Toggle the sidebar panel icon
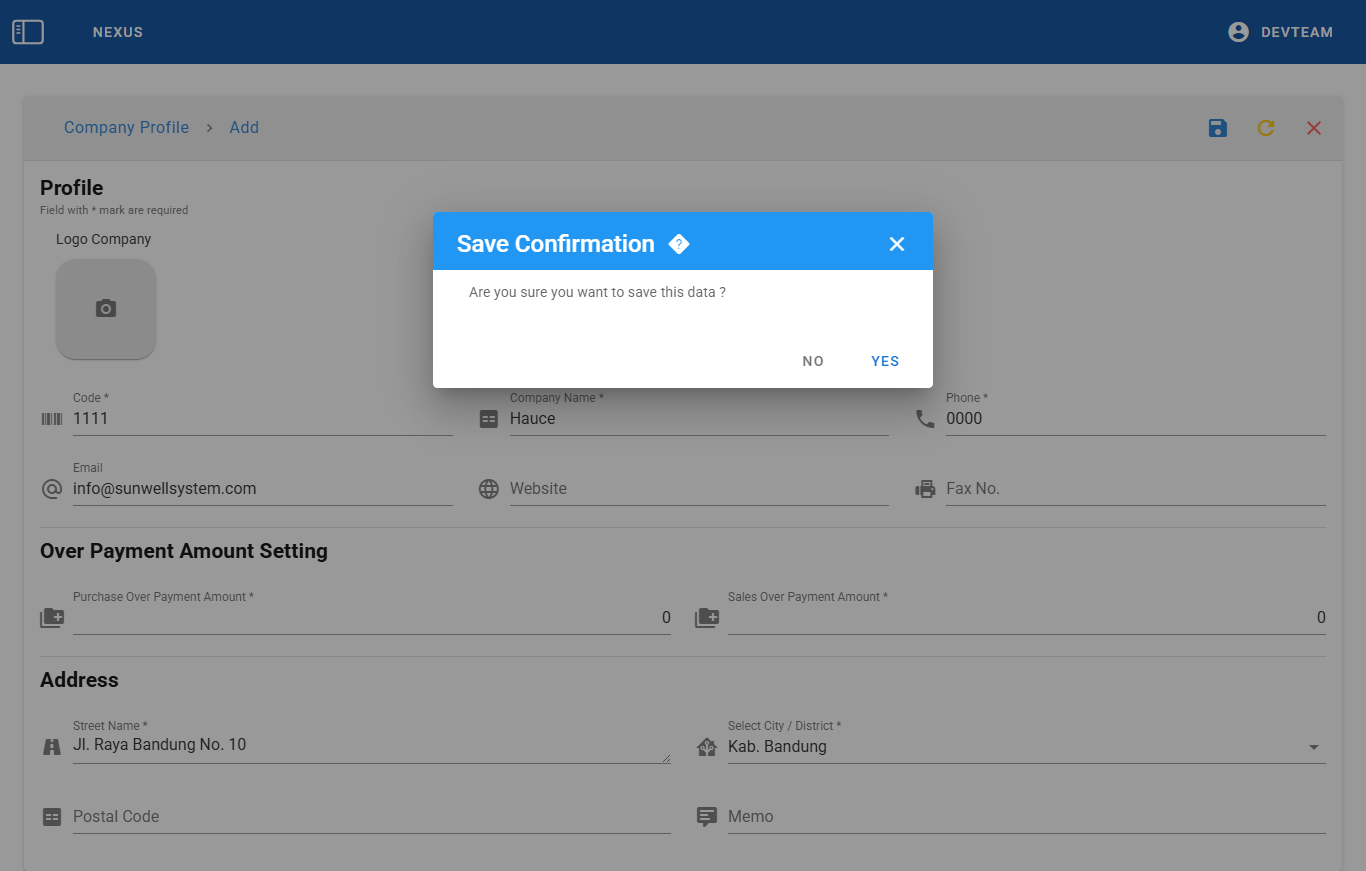 [x=28, y=32]
